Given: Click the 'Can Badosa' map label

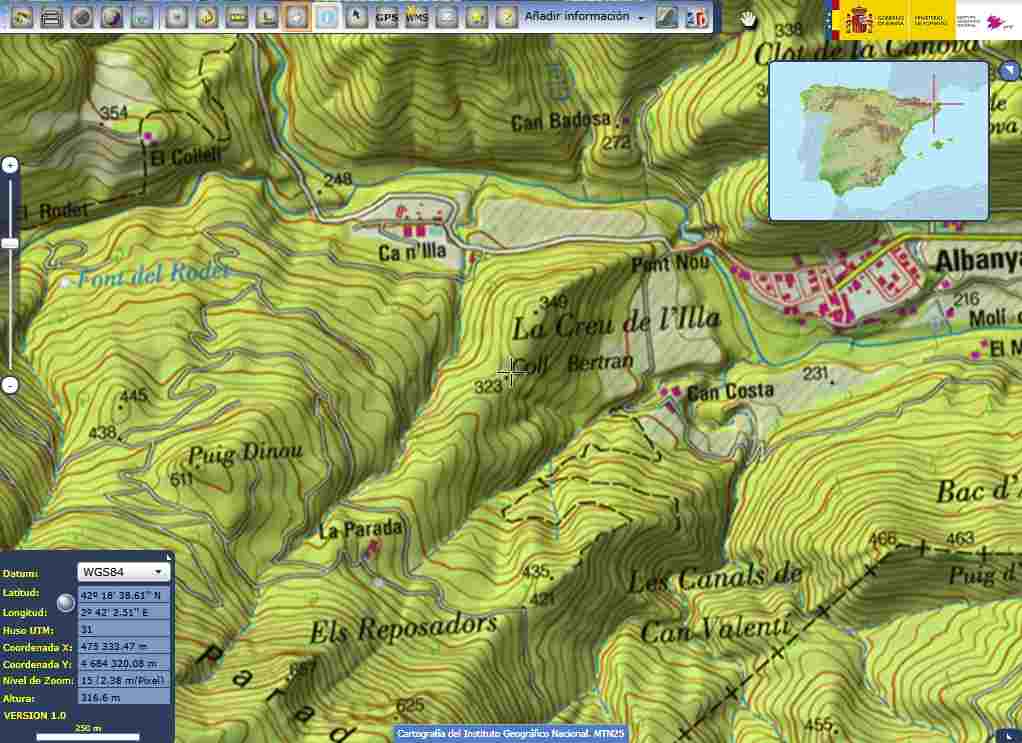Looking at the screenshot, I should click(x=561, y=121).
